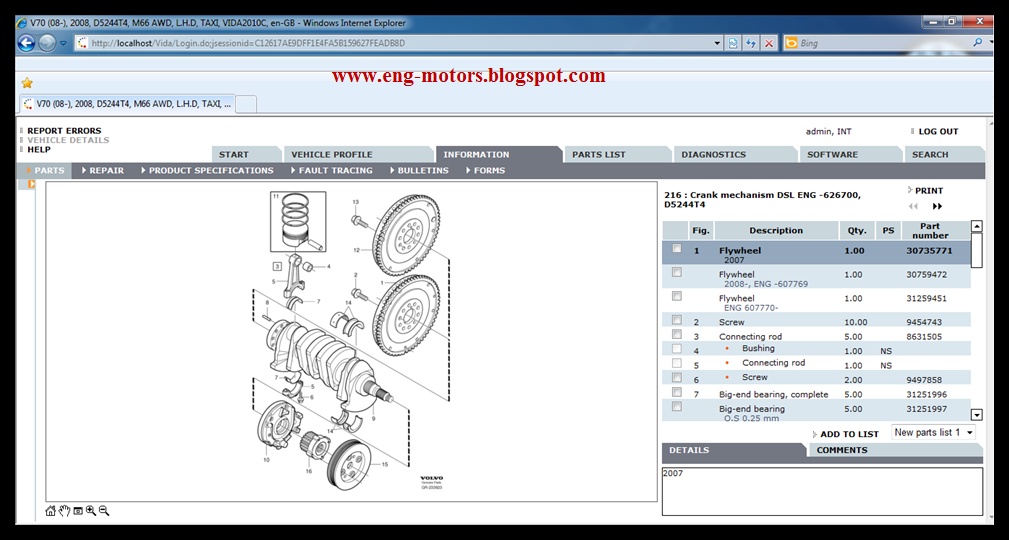Click the parts table scrollbar thumb
Image resolution: width=1009 pixels, height=540 pixels.
[976, 250]
